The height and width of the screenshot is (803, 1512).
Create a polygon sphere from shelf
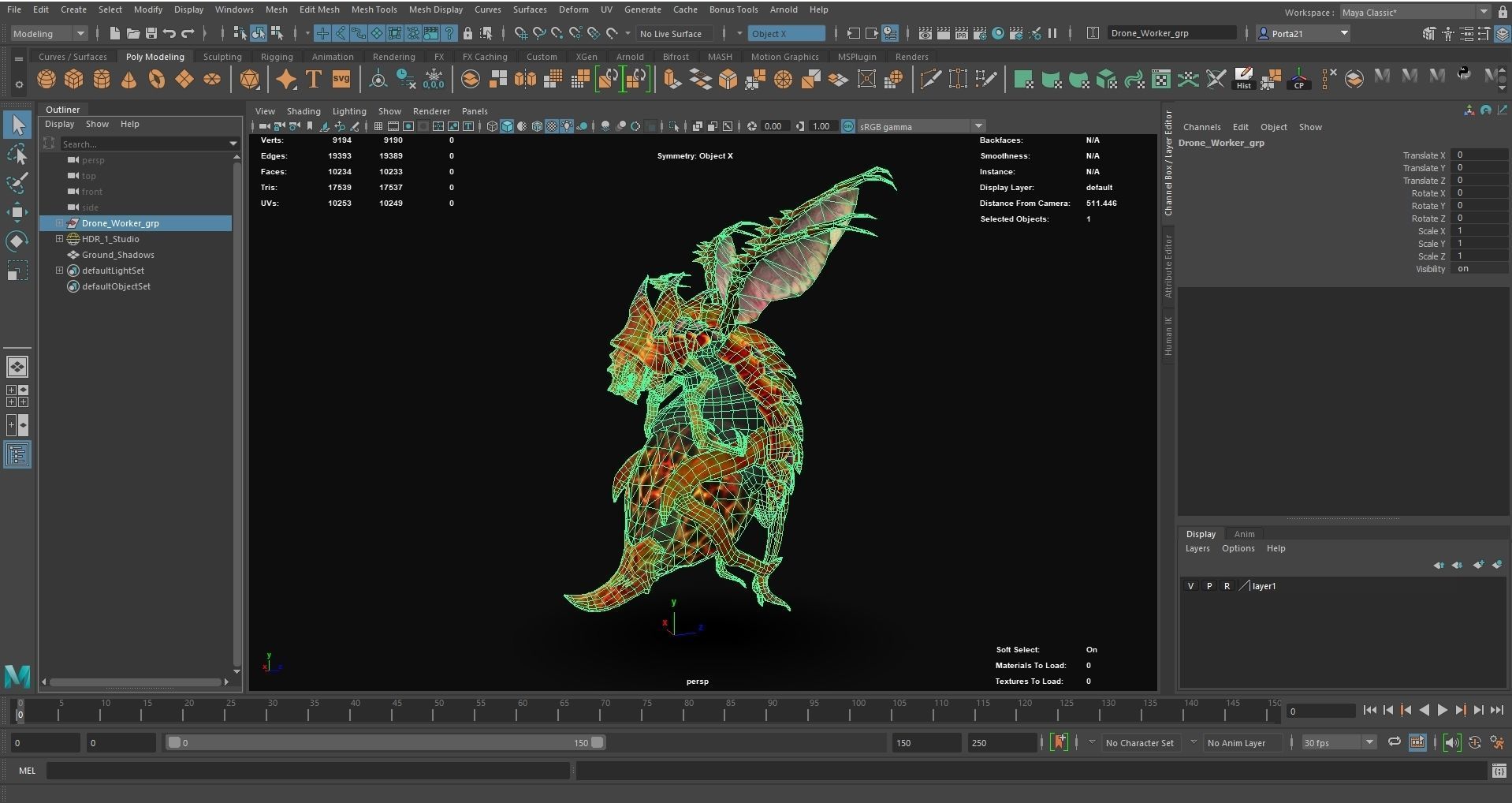pos(47,80)
